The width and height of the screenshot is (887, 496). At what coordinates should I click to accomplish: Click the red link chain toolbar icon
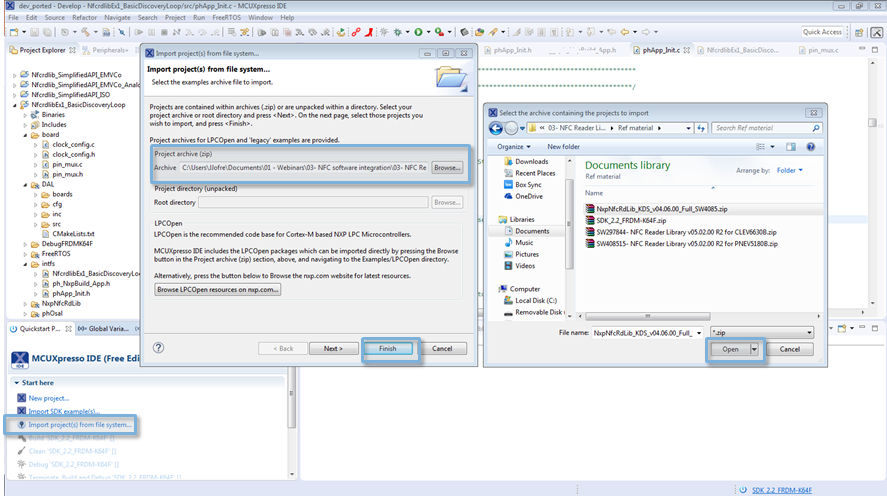(356, 32)
